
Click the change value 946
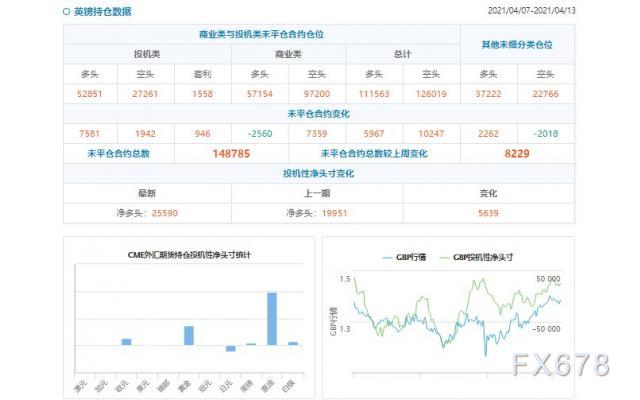pyautogui.click(x=202, y=134)
